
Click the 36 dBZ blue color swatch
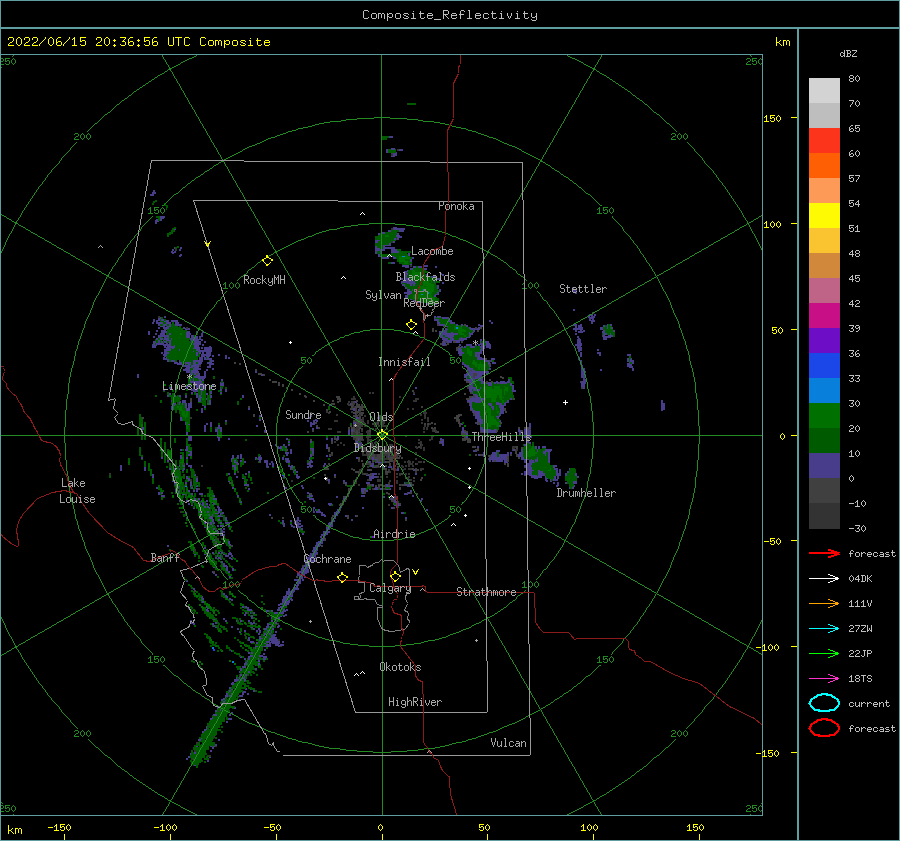(x=824, y=365)
